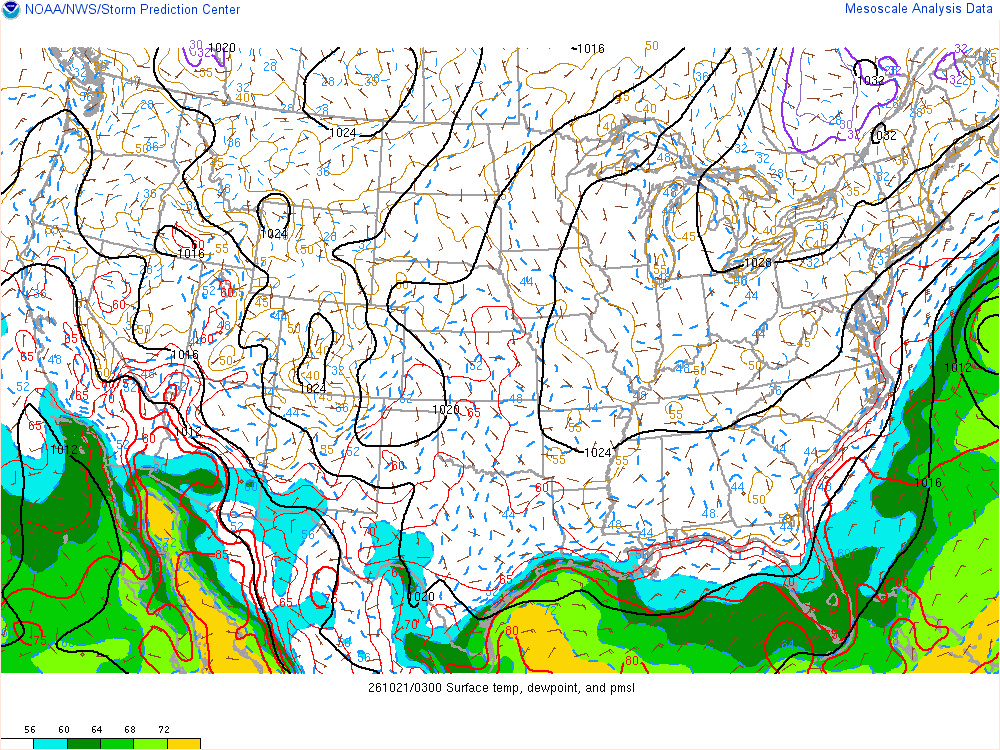The height and width of the screenshot is (750, 1000).
Task: Click the 1012 label on the Atlantic low
Action: (x=958, y=367)
